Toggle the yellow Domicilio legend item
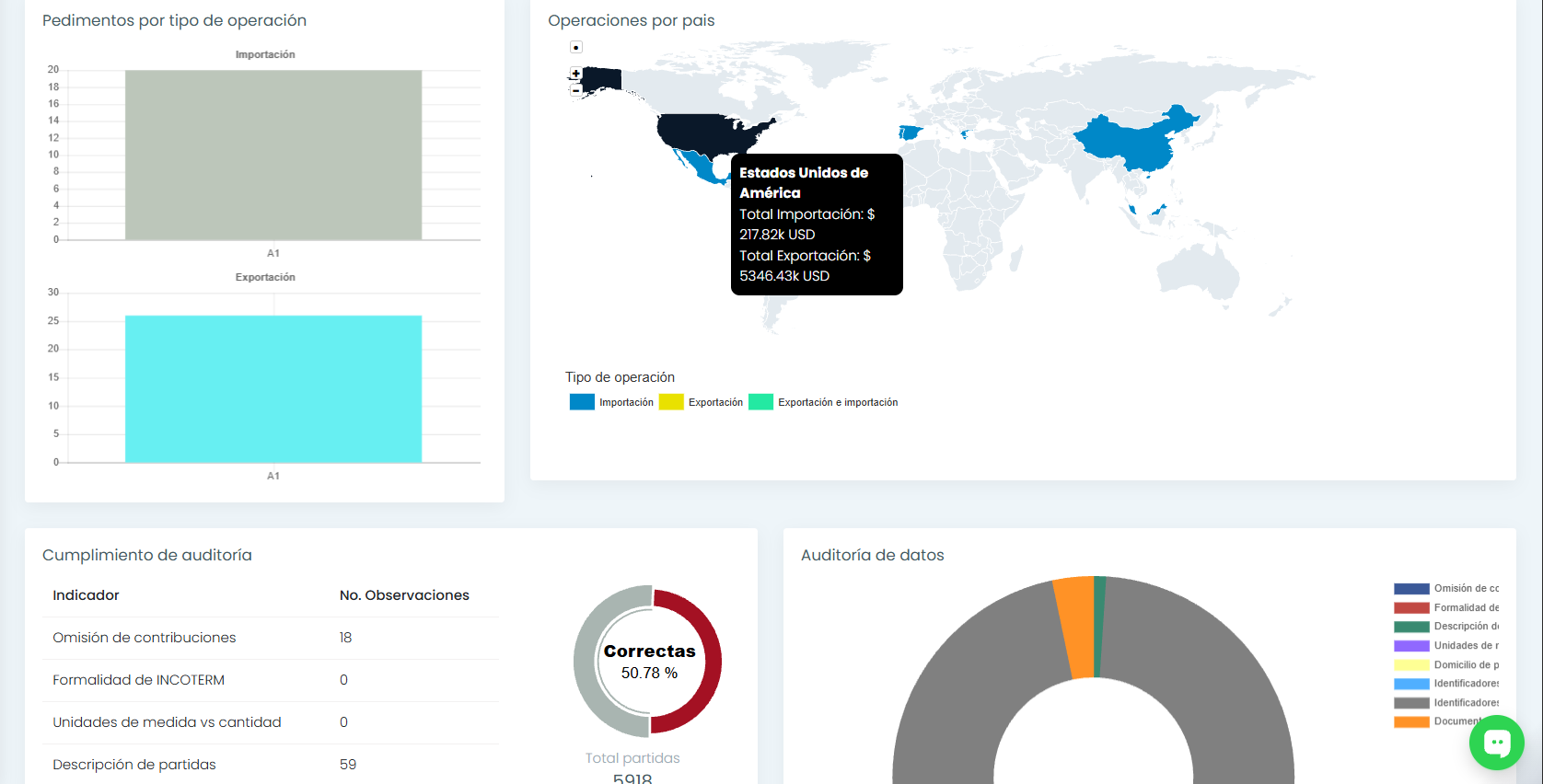Viewport: 1543px width, 784px height. click(x=1446, y=665)
